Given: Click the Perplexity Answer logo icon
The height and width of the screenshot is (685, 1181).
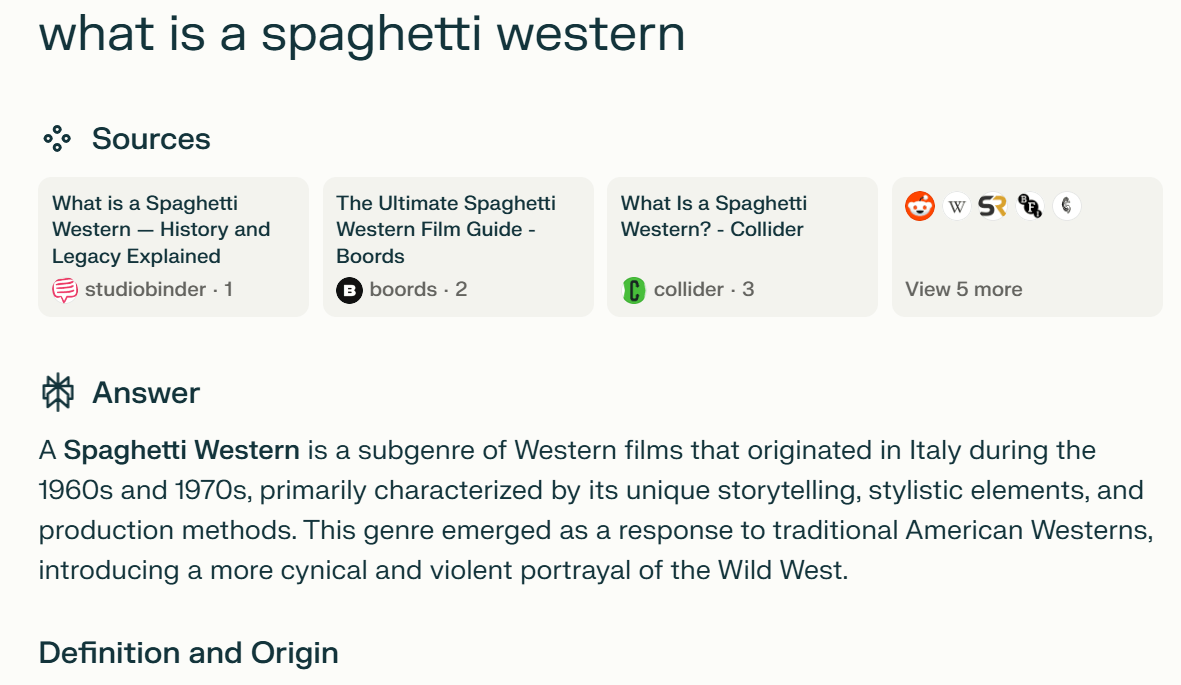Looking at the screenshot, I should pyautogui.click(x=58, y=393).
